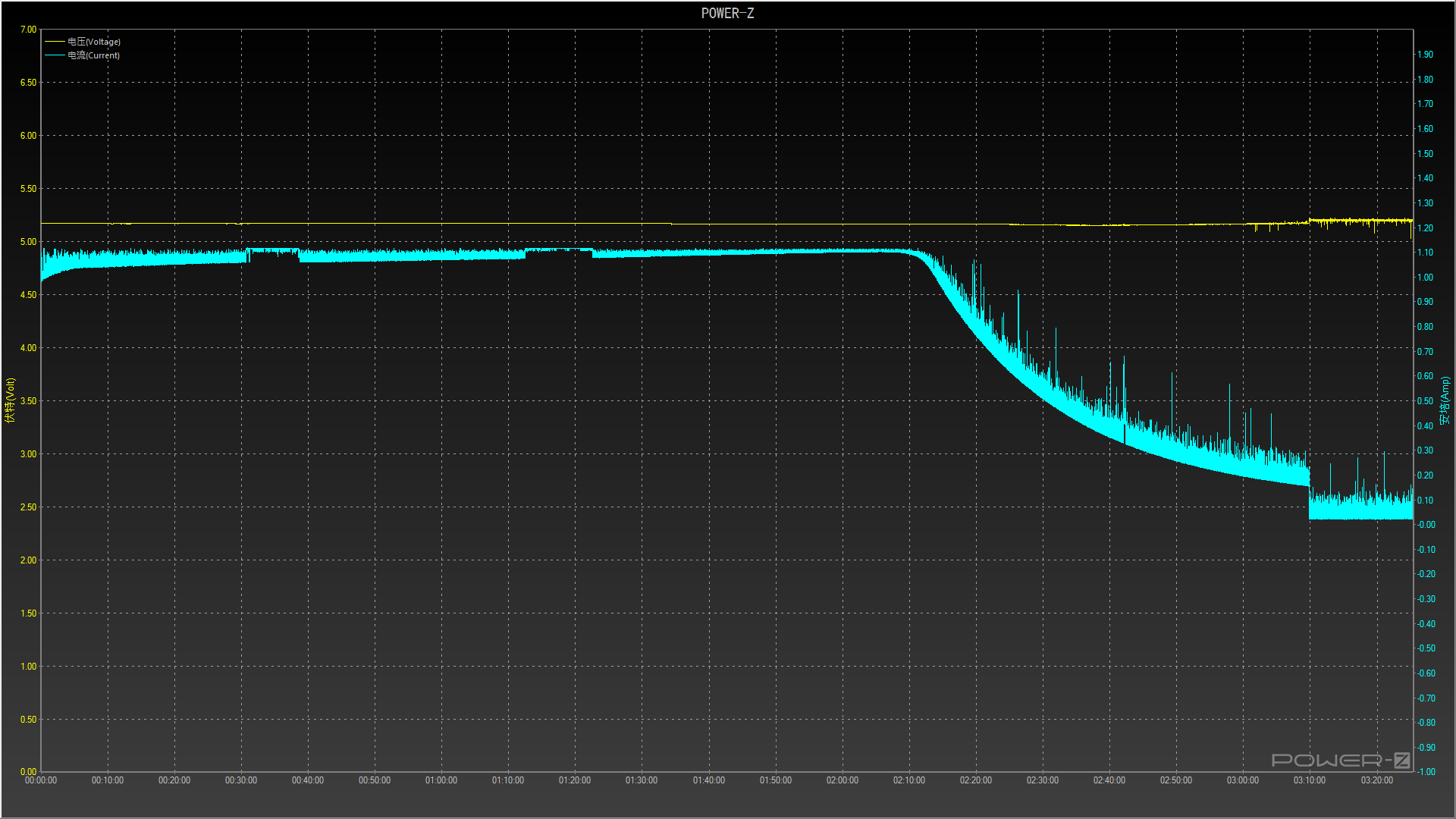
Task: Click the 1.00 amp axis tick
Action: 1426,278
